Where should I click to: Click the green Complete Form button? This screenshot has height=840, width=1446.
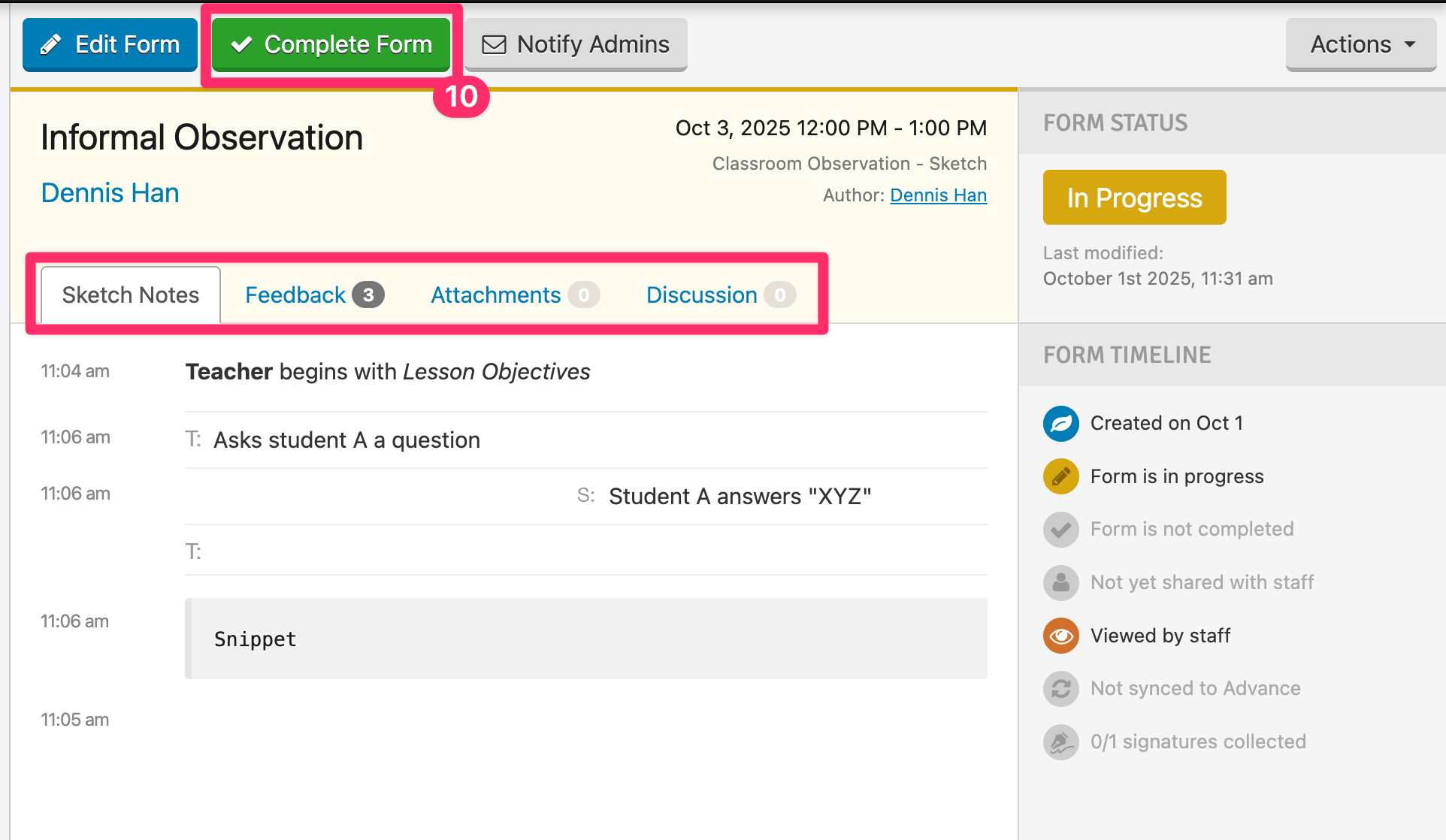[x=331, y=44]
